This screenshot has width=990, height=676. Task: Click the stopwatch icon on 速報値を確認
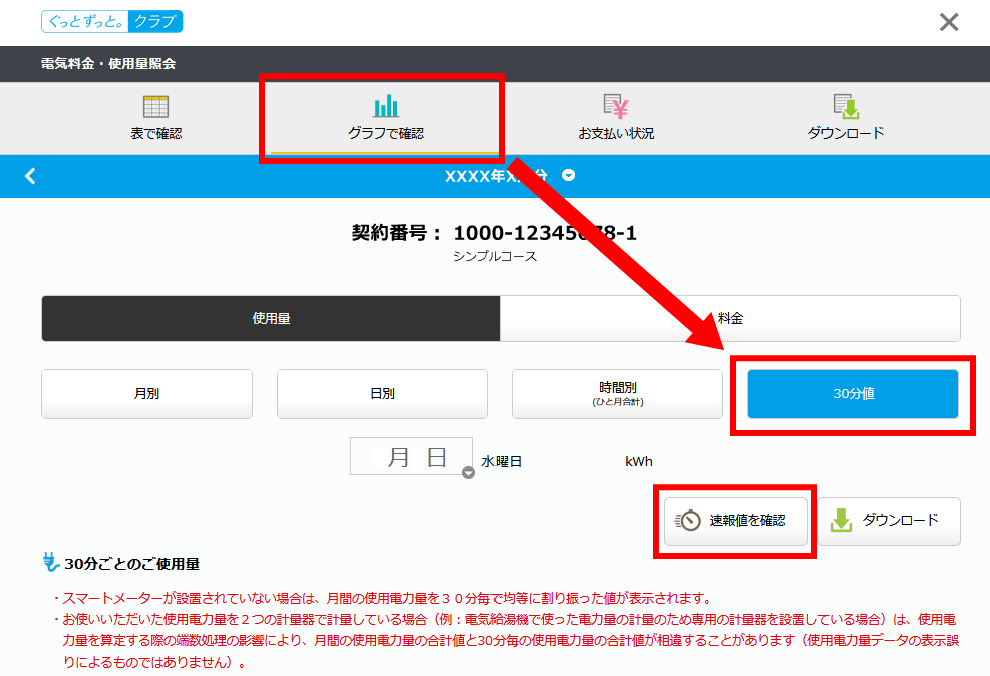point(689,520)
